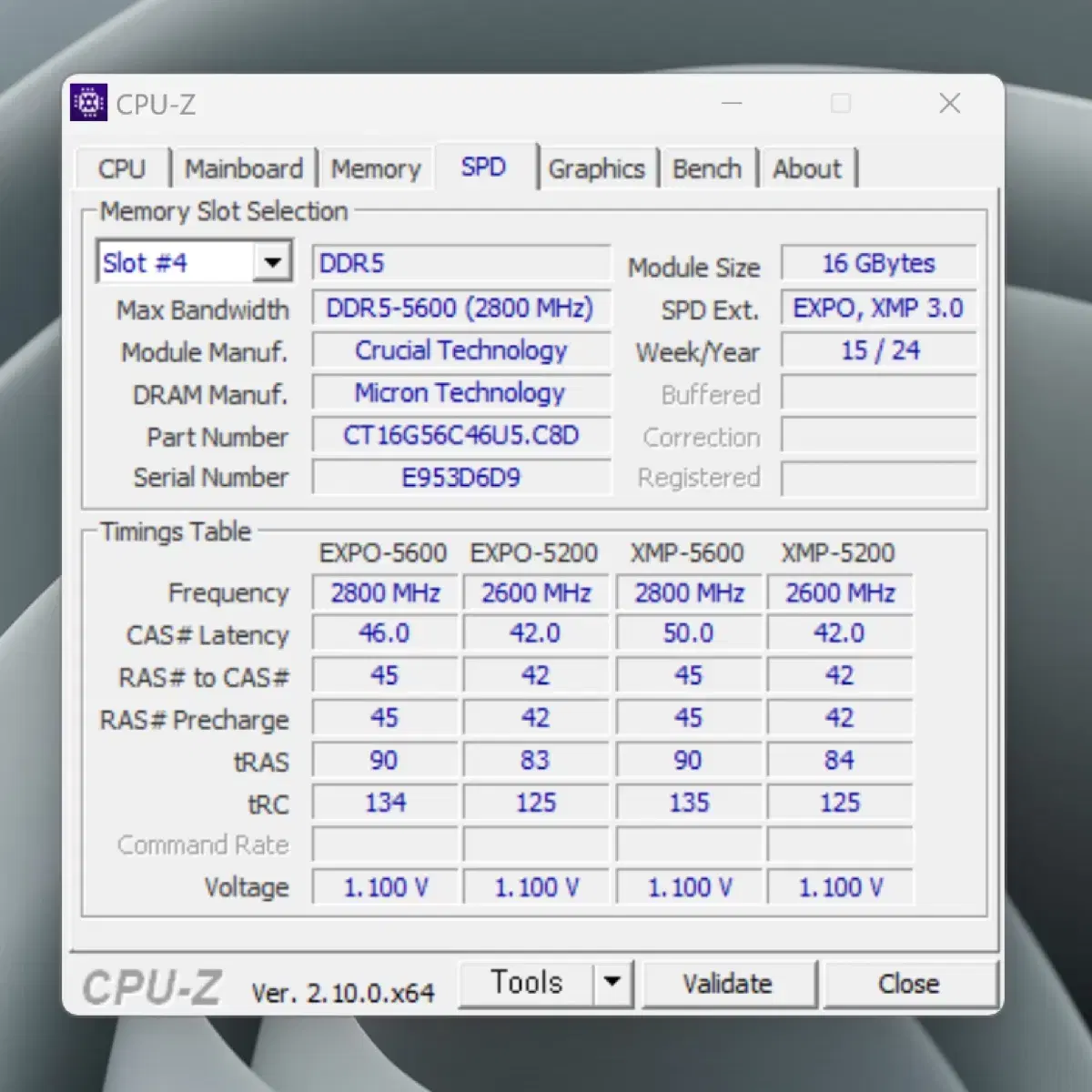1092x1092 pixels.
Task: Click the SPD Ext. value EXPO, XMP 3.0
Action: [879, 308]
